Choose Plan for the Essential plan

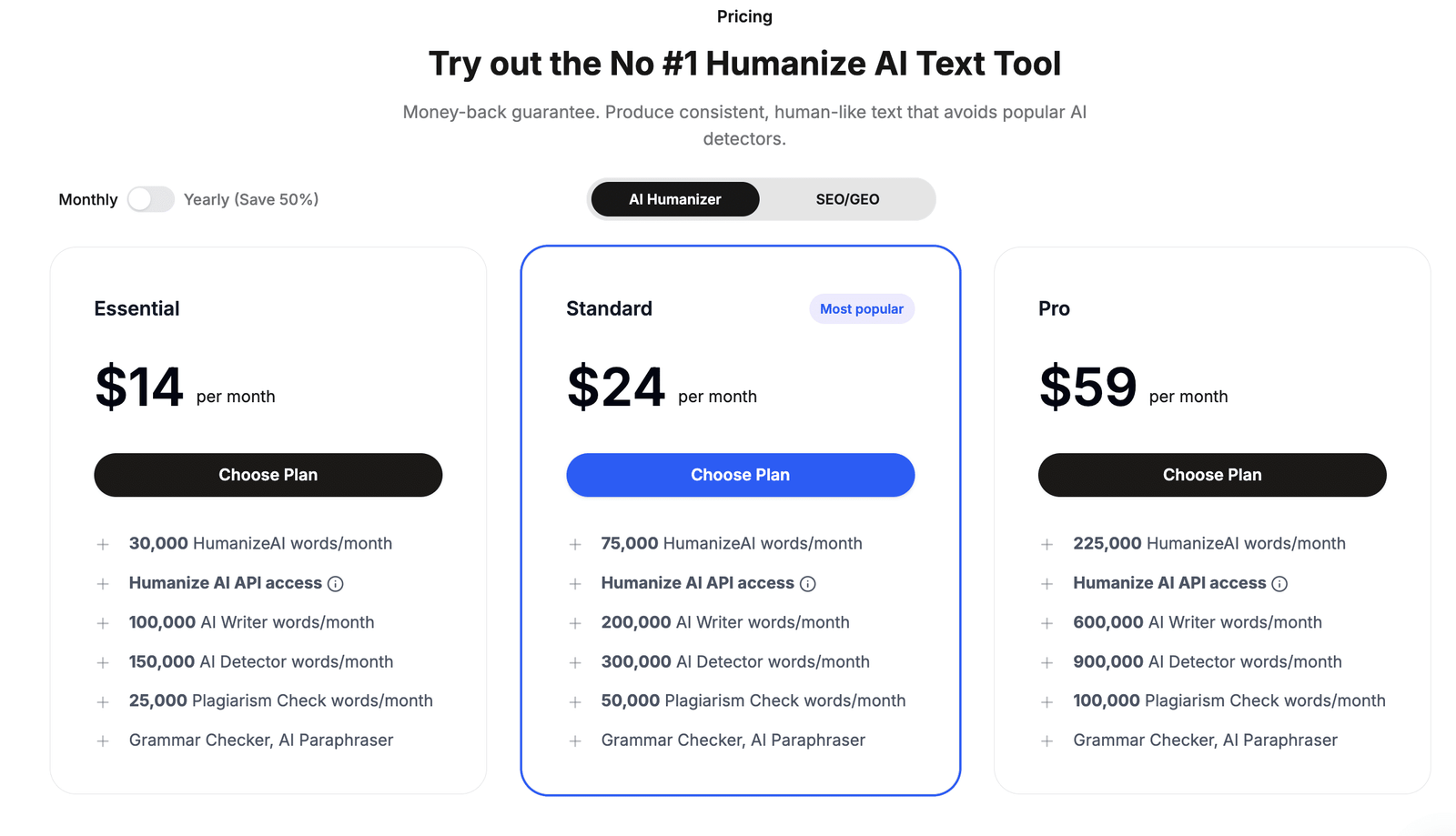(268, 474)
